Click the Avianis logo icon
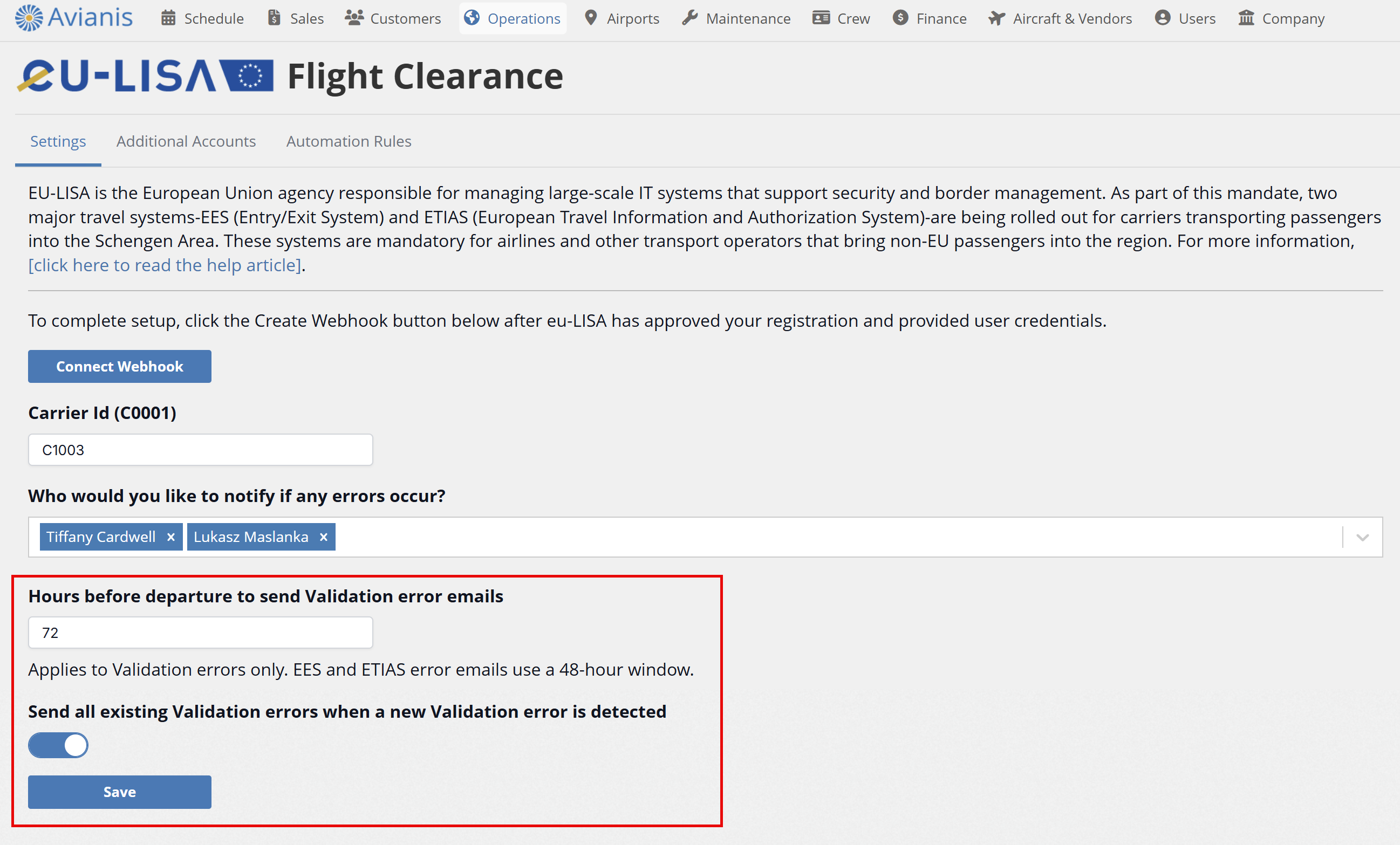 tap(29, 18)
